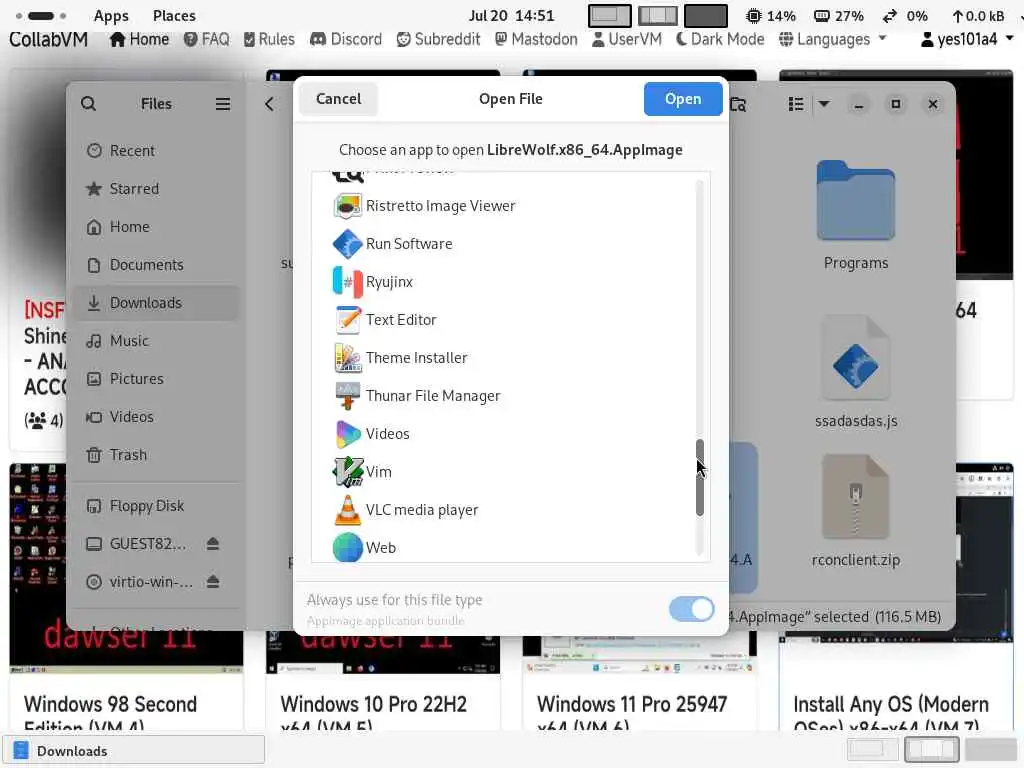Open Floppy Disk in Files sidebar

[x=155, y=505]
